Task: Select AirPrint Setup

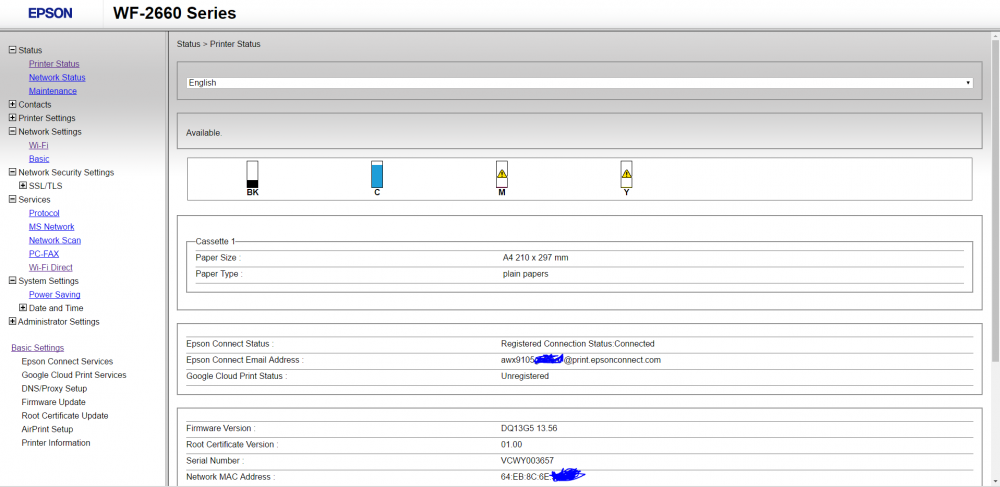Action: 47,429
